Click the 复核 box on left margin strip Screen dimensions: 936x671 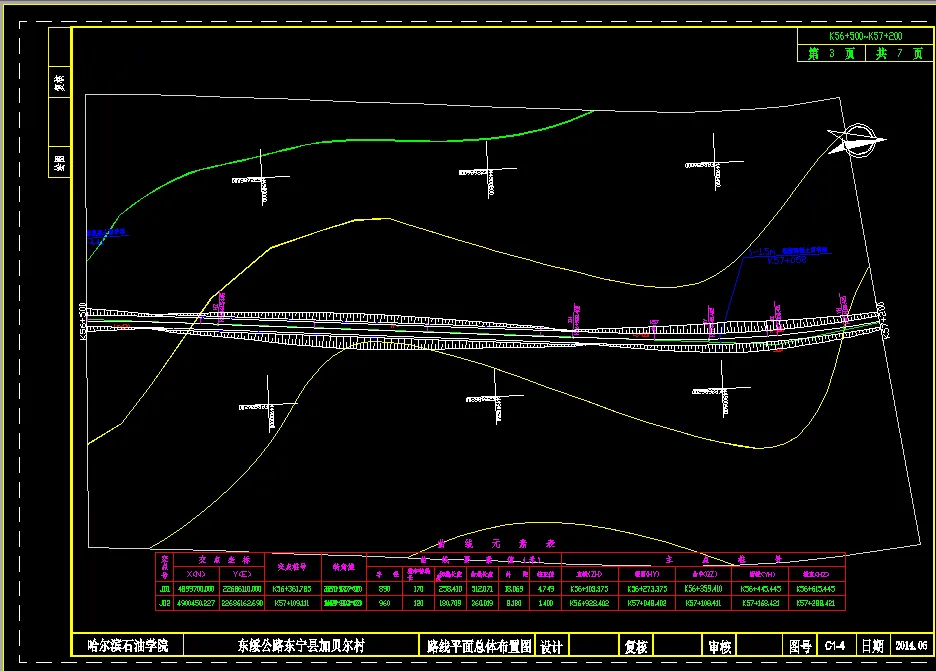coord(60,82)
